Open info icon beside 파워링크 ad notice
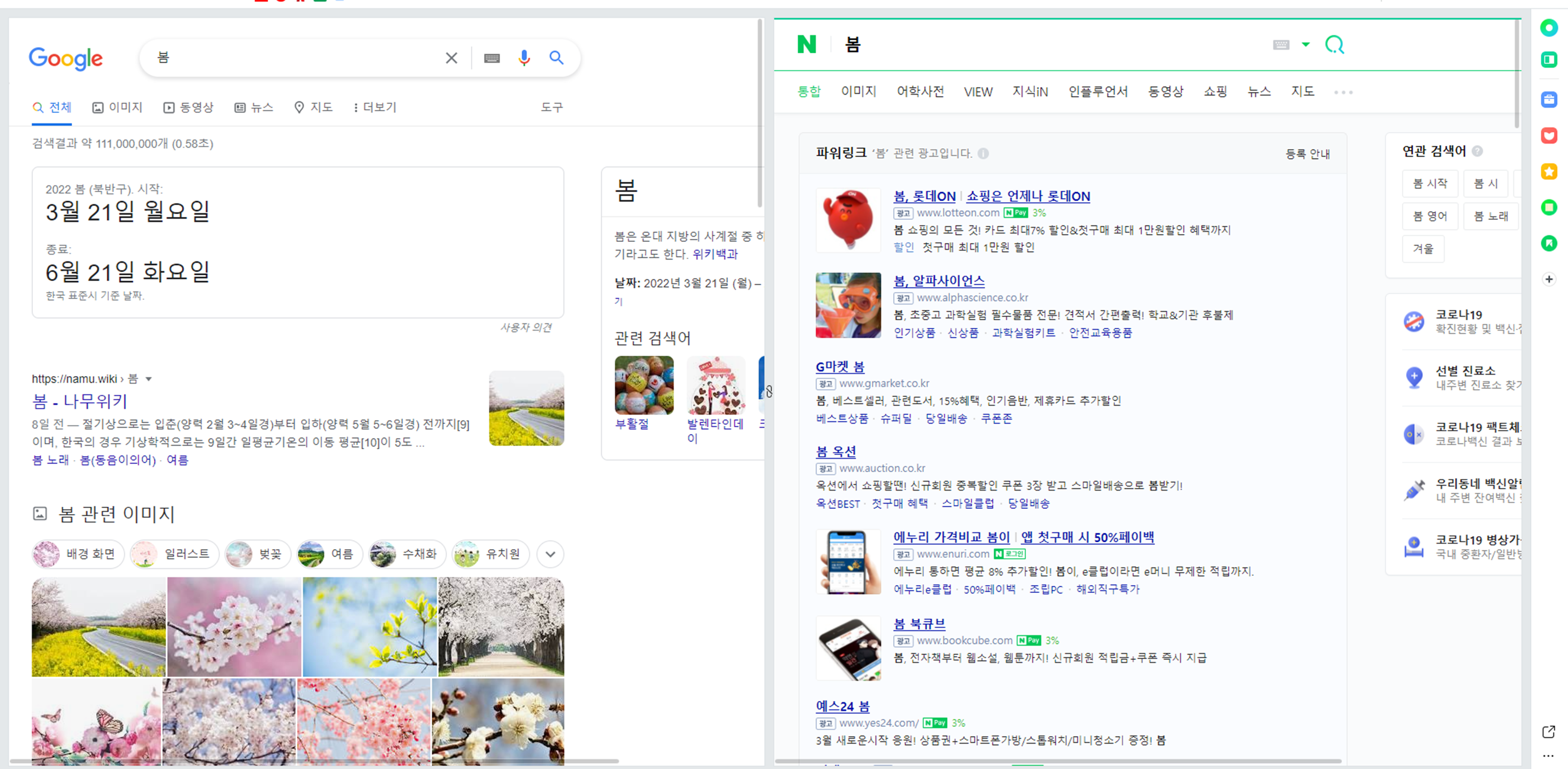Image resolution: width=1568 pixels, height=769 pixels. click(x=983, y=153)
